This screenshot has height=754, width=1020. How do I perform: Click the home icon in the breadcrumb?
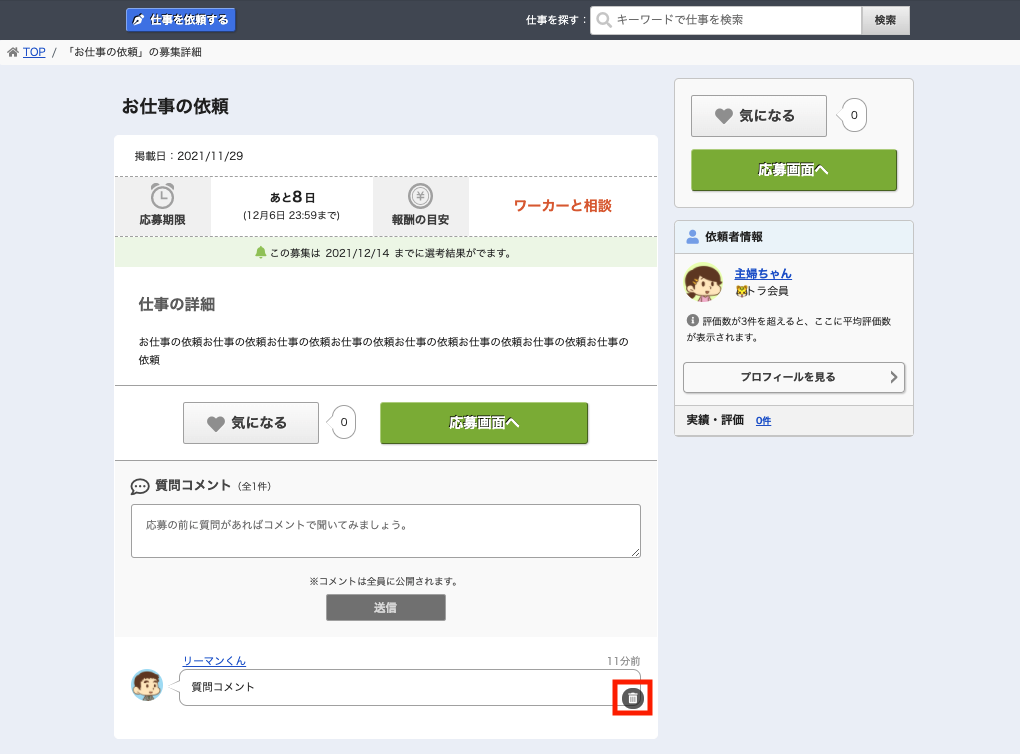click(x=13, y=52)
